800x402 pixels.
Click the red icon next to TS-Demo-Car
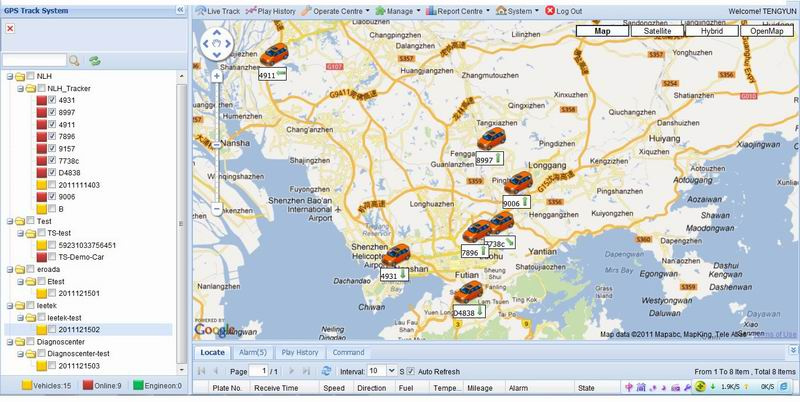tap(41, 257)
